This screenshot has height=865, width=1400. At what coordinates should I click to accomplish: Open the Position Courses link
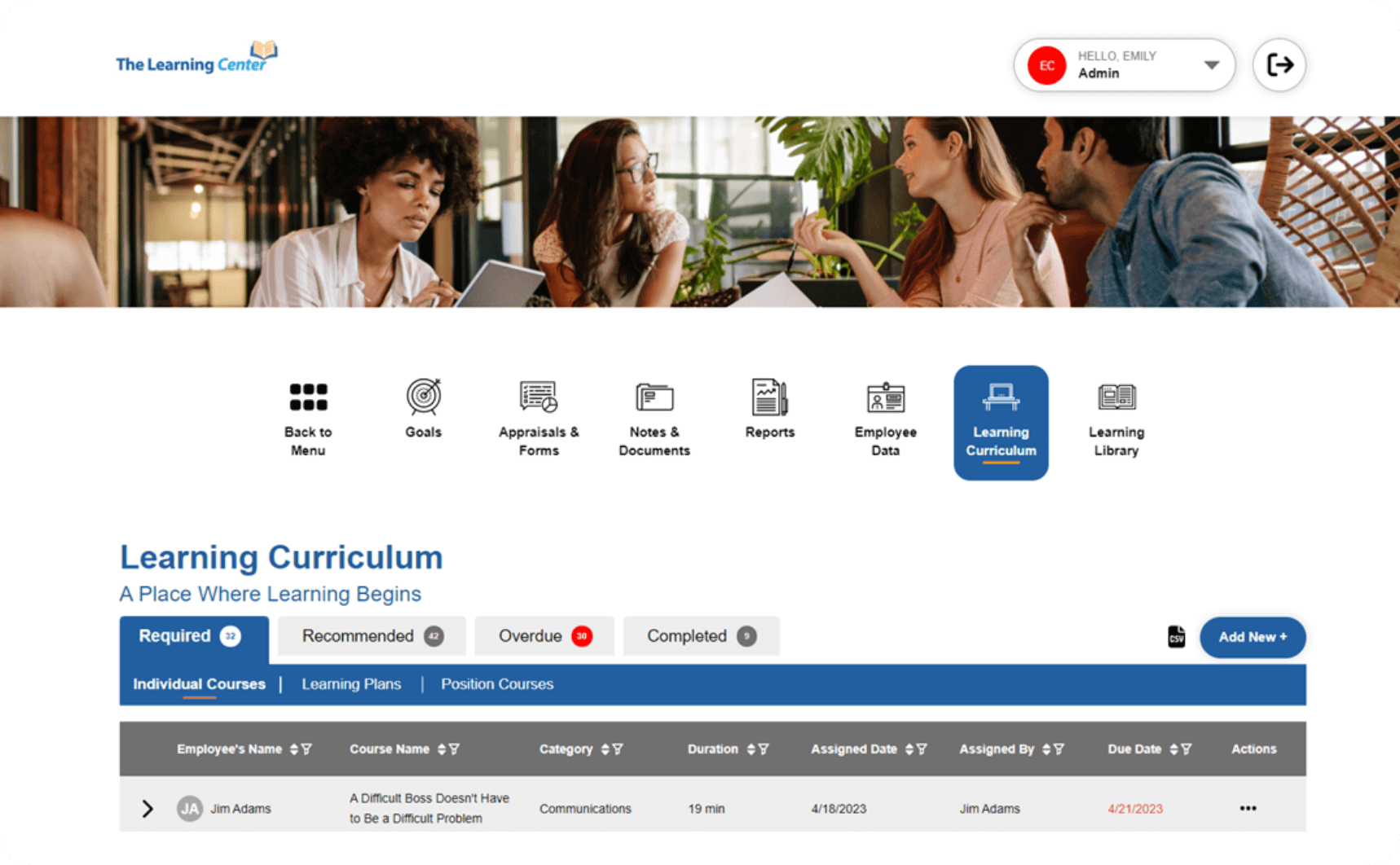497,684
